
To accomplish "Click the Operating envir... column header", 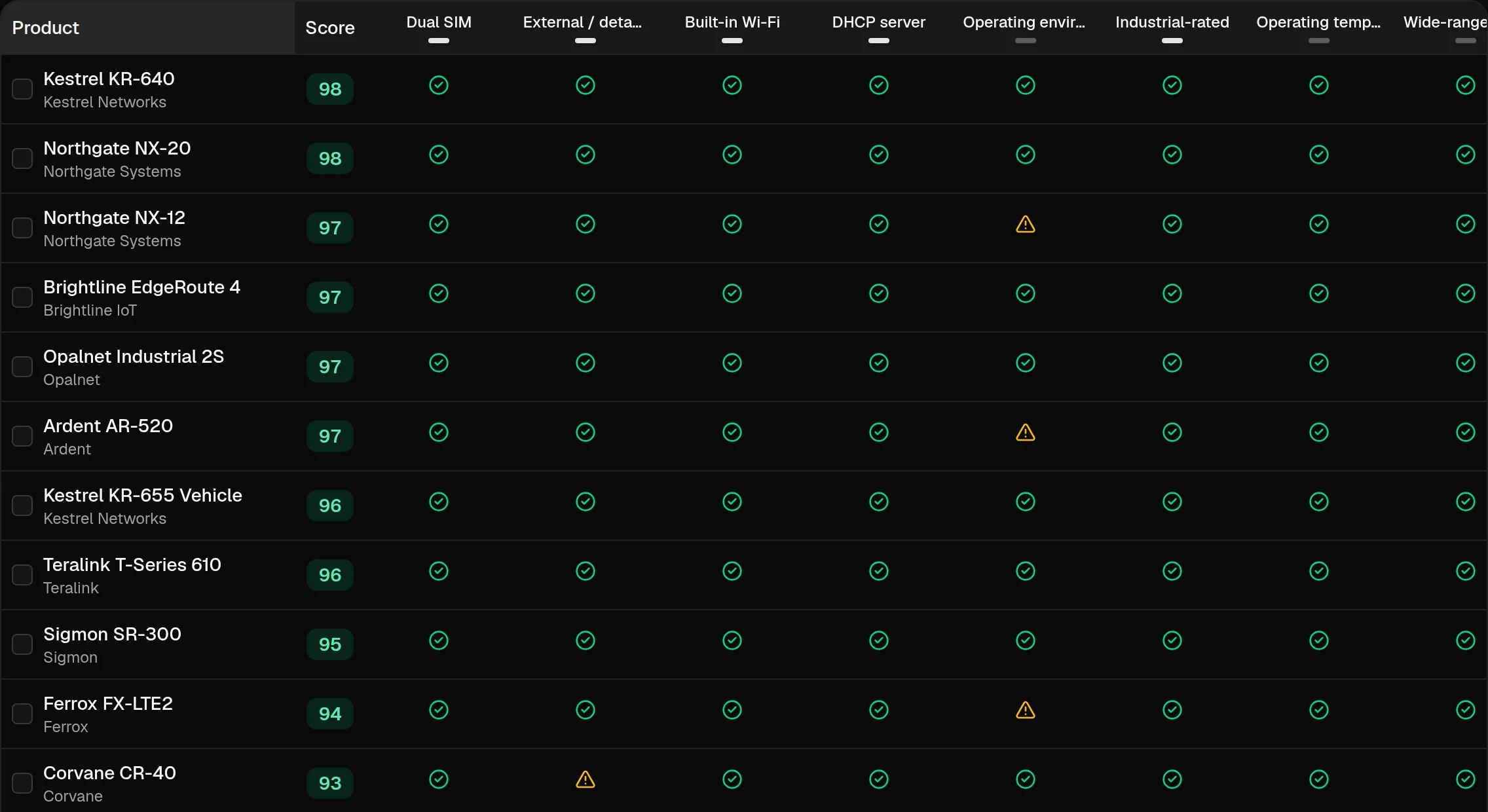I will (x=1024, y=22).
